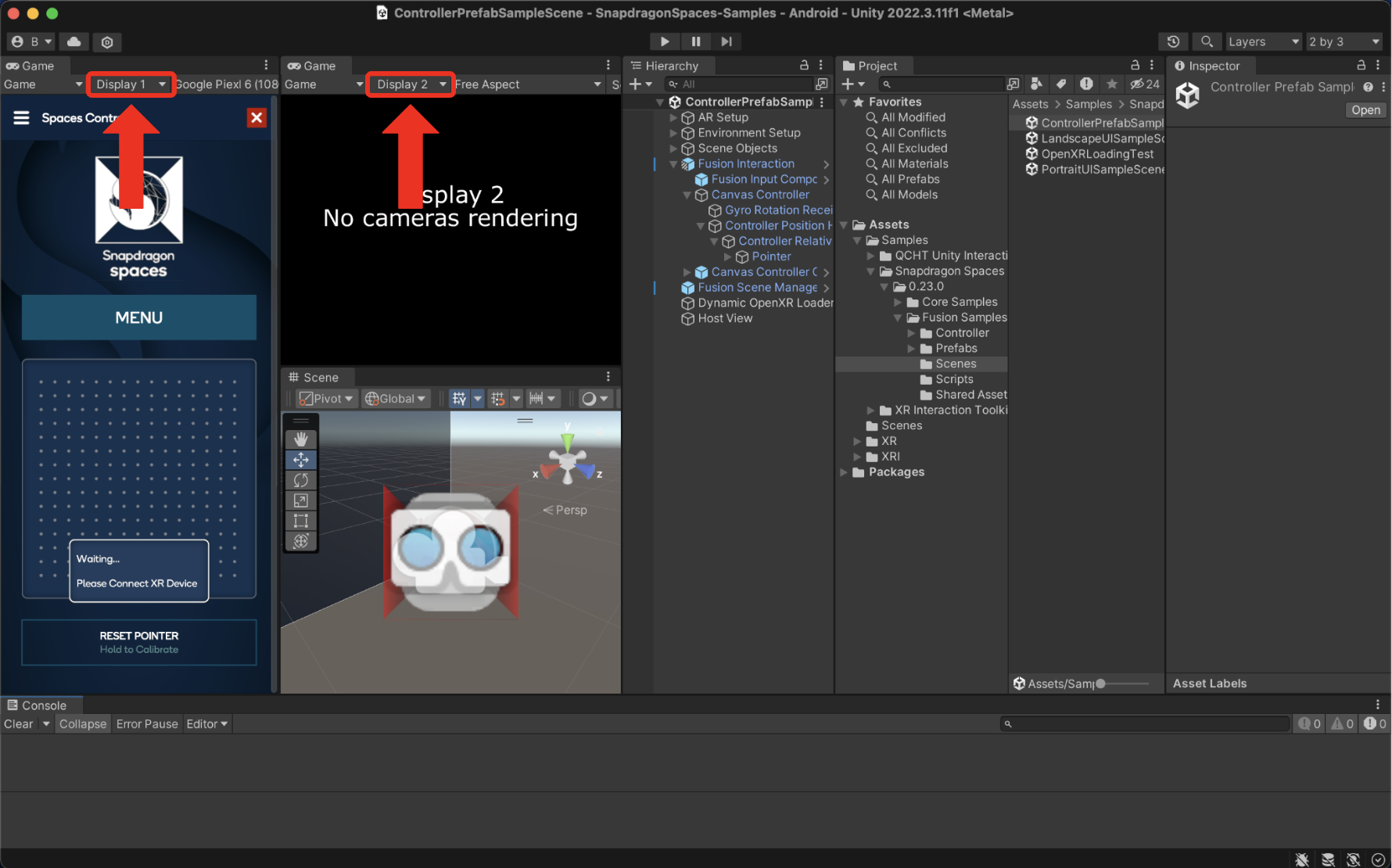The width and height of the screenshot is (1392, 868).
Task: Select the Scale tool in Scene toolbar
Action: tap(300, 500)
